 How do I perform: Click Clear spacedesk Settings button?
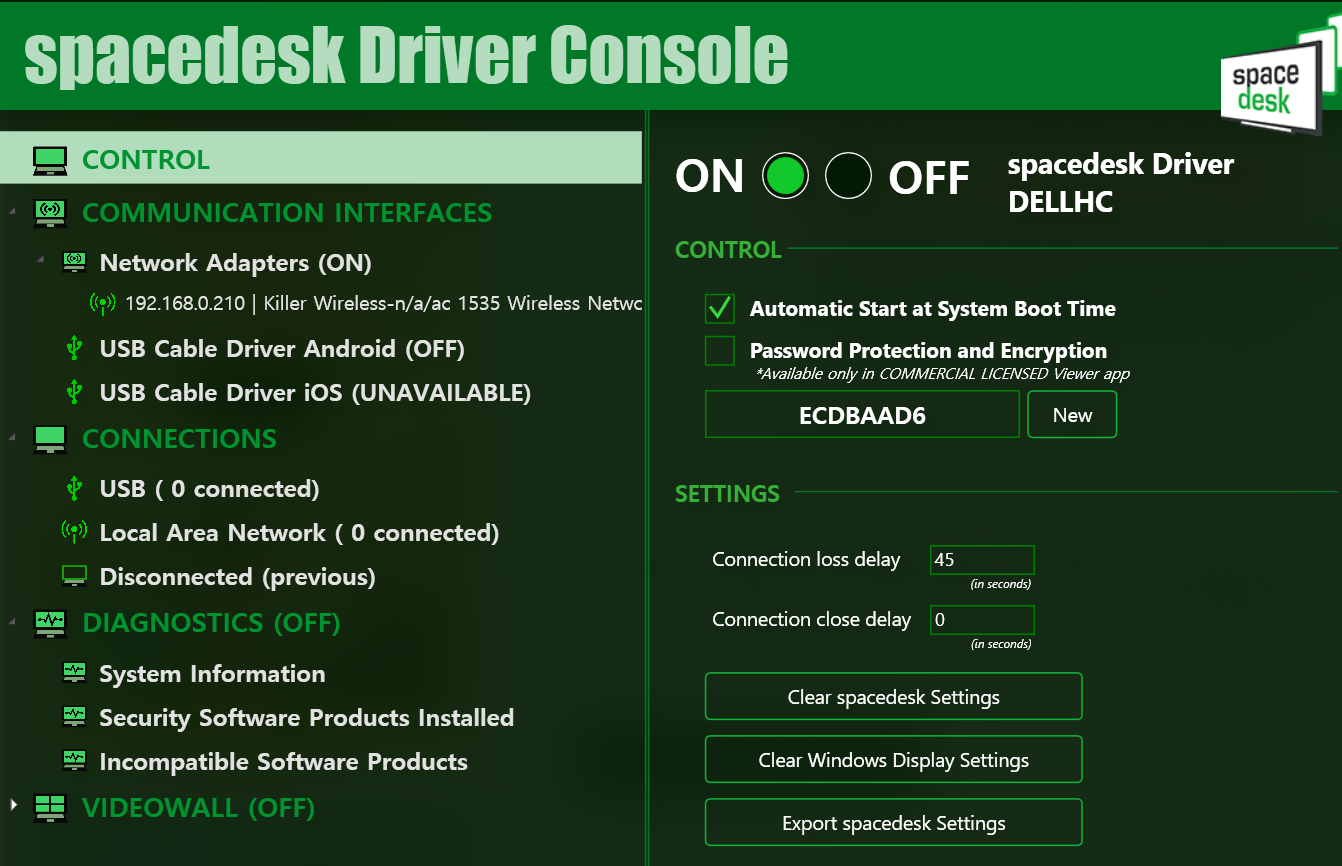(894, 697)
